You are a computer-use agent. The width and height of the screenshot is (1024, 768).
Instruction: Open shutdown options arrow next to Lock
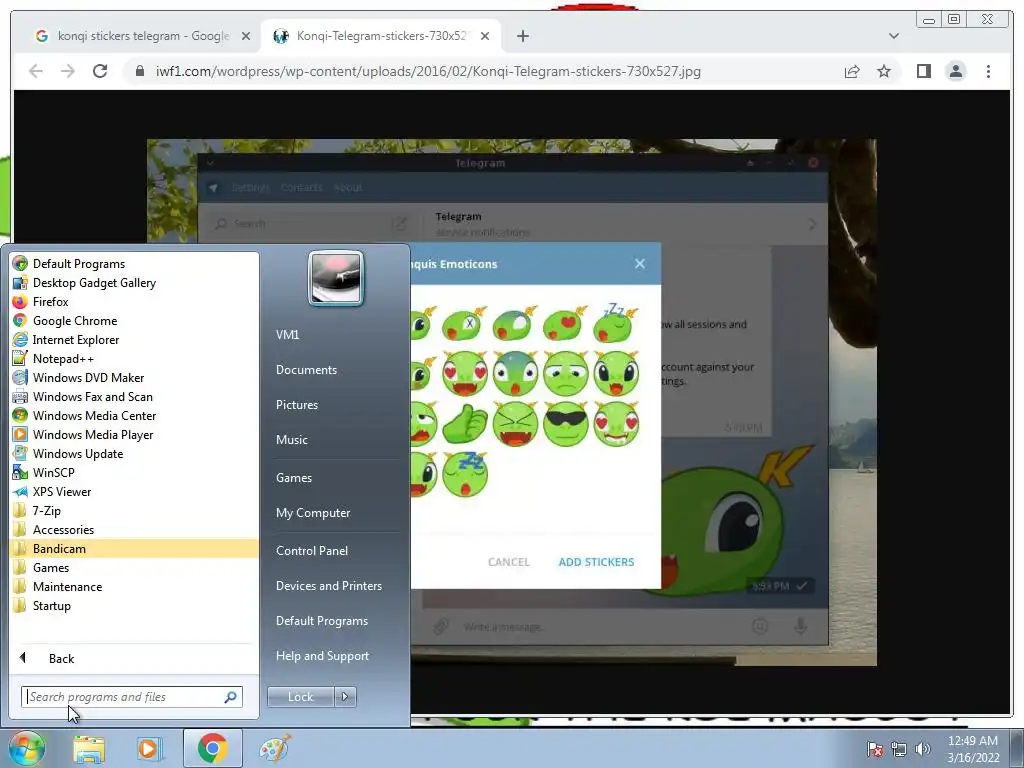pyautogui.click(x=345, y=697)
